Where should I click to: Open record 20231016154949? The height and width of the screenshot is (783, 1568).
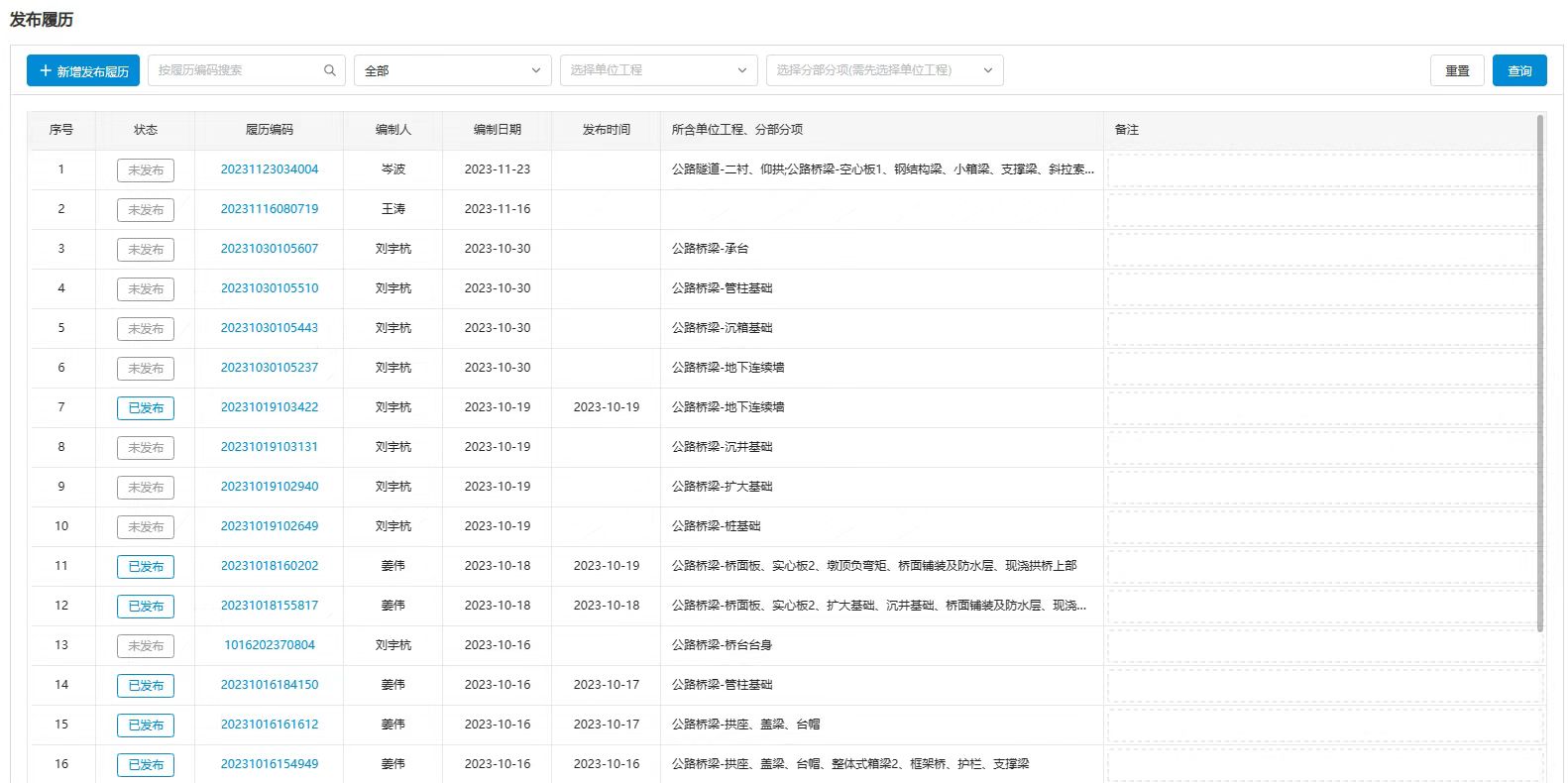[270, 764]
